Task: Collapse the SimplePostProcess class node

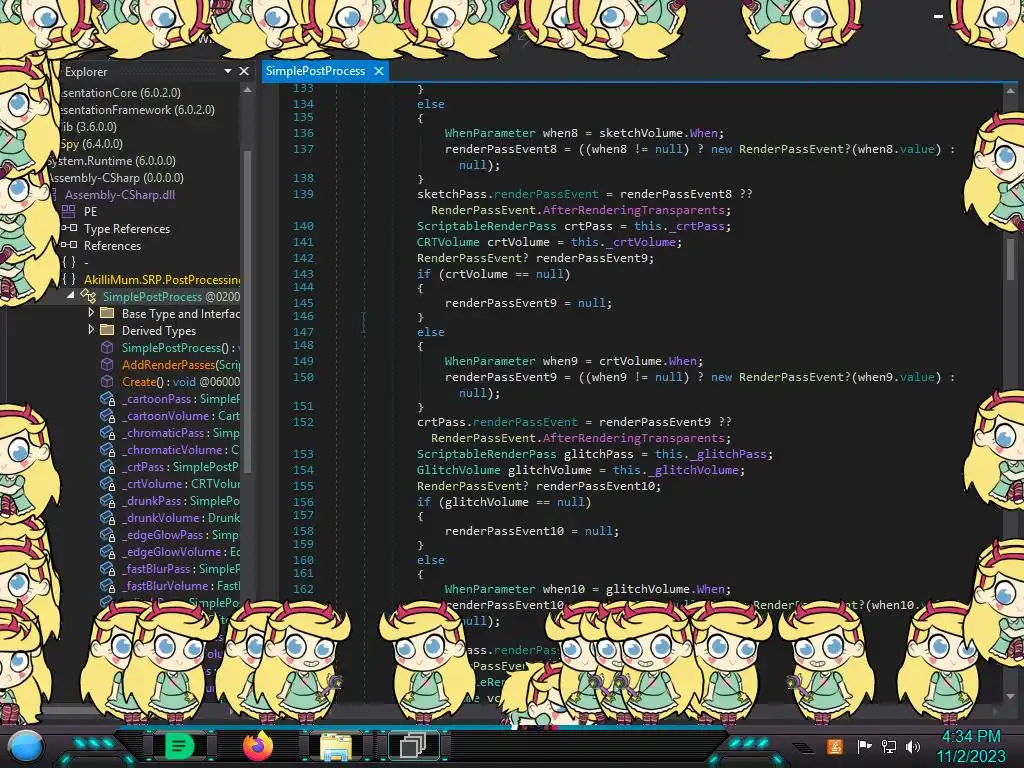Action: pos(71,296)
